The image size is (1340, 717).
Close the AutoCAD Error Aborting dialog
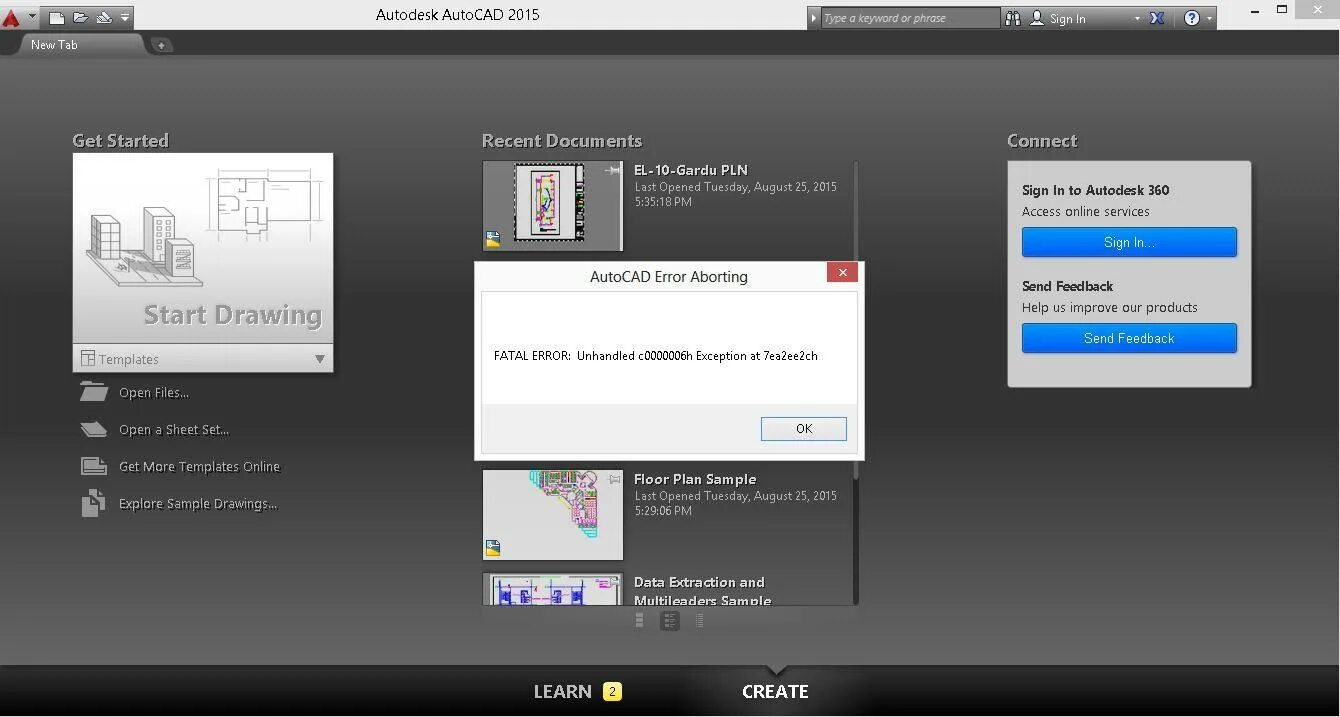tap(842, 272)
